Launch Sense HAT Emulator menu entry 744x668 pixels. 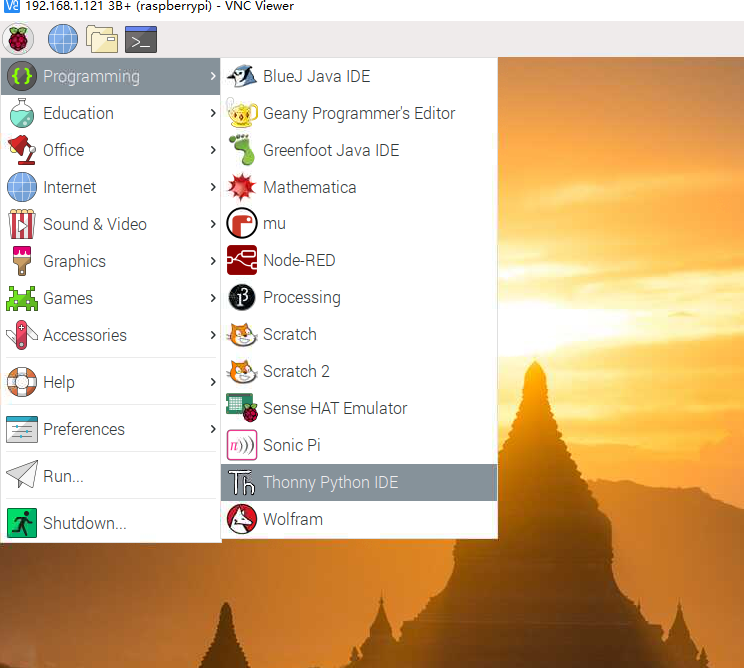point(359,408)
